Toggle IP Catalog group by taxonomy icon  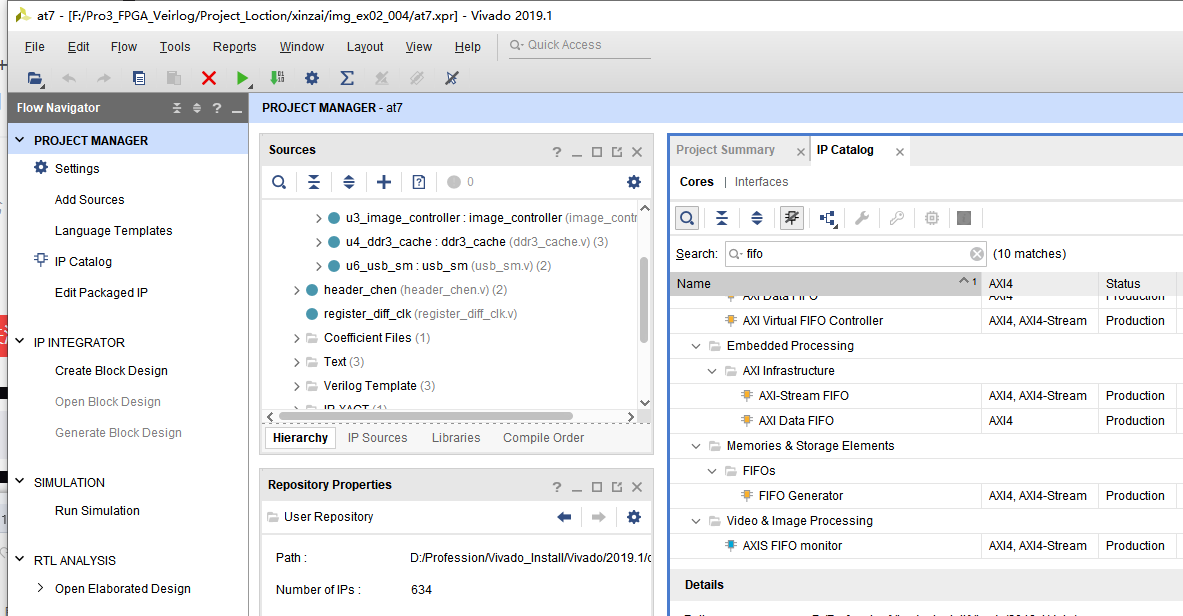(x=791, y=218)
